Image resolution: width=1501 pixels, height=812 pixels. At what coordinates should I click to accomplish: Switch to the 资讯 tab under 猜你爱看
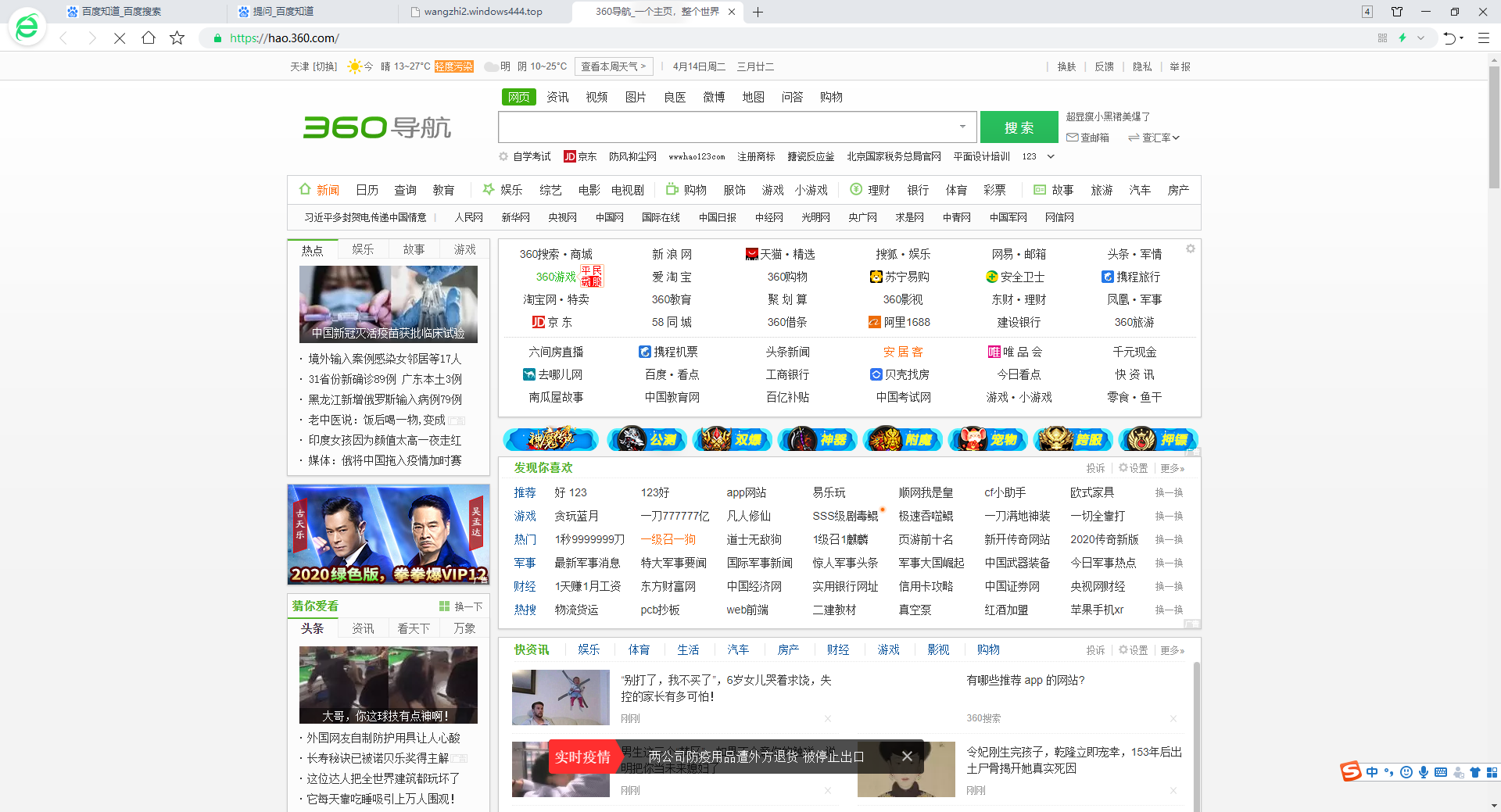pyautogui.click(x=363, y=628)
